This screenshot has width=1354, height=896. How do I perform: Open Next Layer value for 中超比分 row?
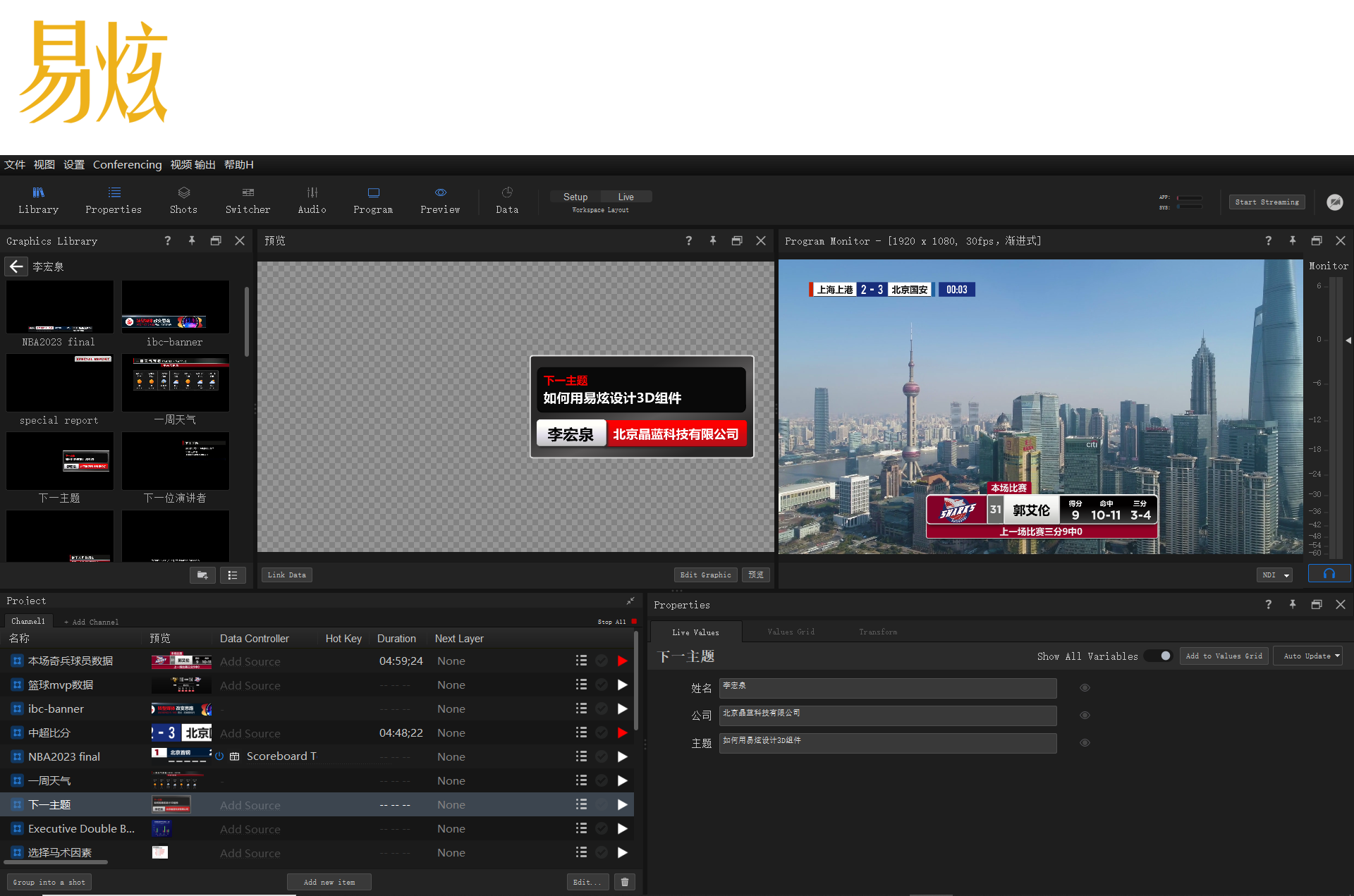click(x=451, y=732)
